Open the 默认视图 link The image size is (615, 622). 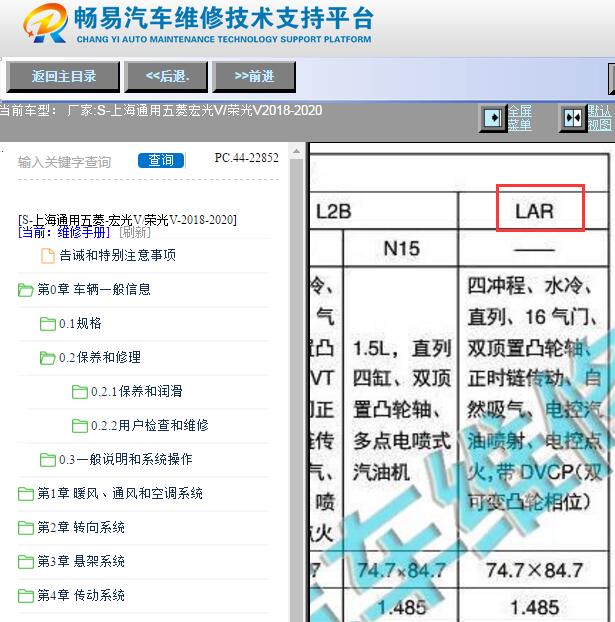click(600, 118)
